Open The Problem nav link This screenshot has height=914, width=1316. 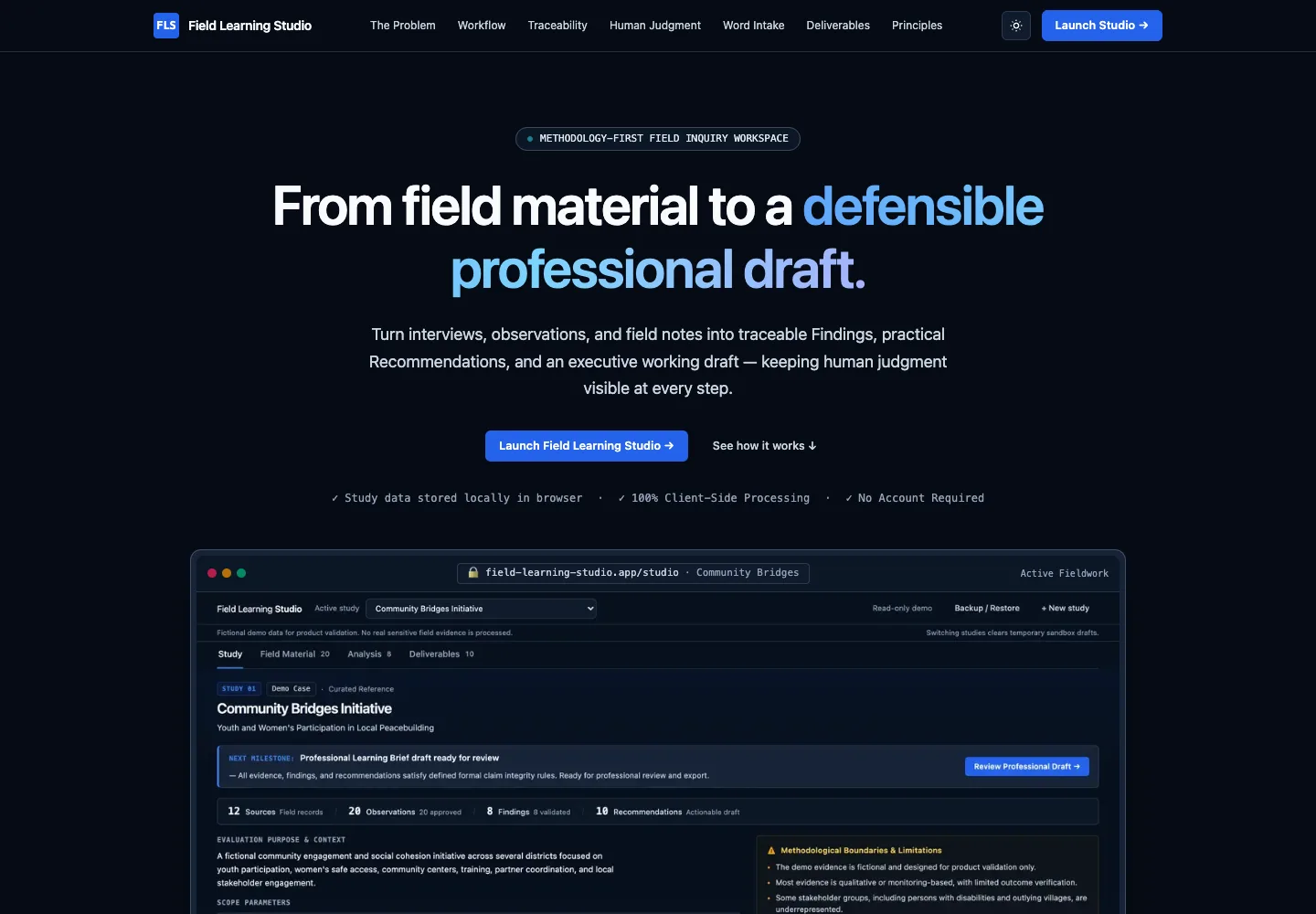click(x=403, y=26)
